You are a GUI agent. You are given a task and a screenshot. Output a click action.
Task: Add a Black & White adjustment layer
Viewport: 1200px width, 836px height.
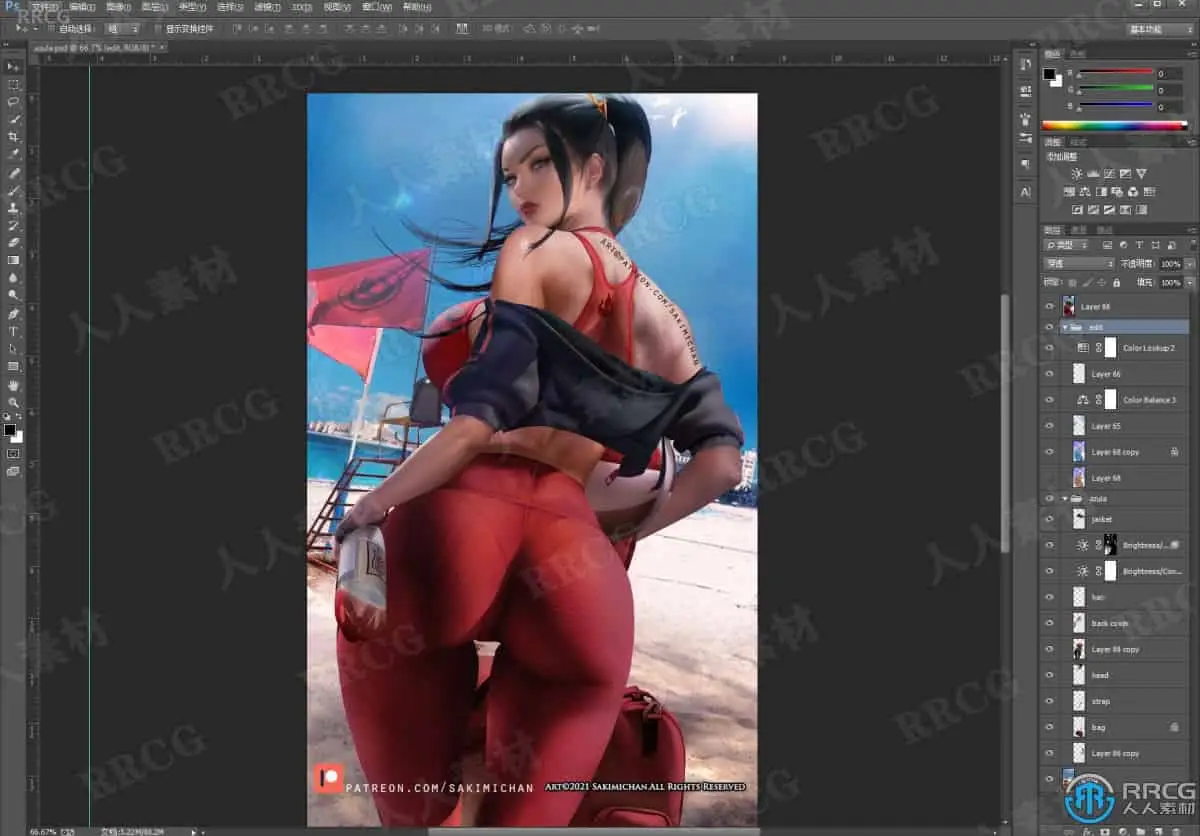pyautogui.click(x=1102, y=192)
